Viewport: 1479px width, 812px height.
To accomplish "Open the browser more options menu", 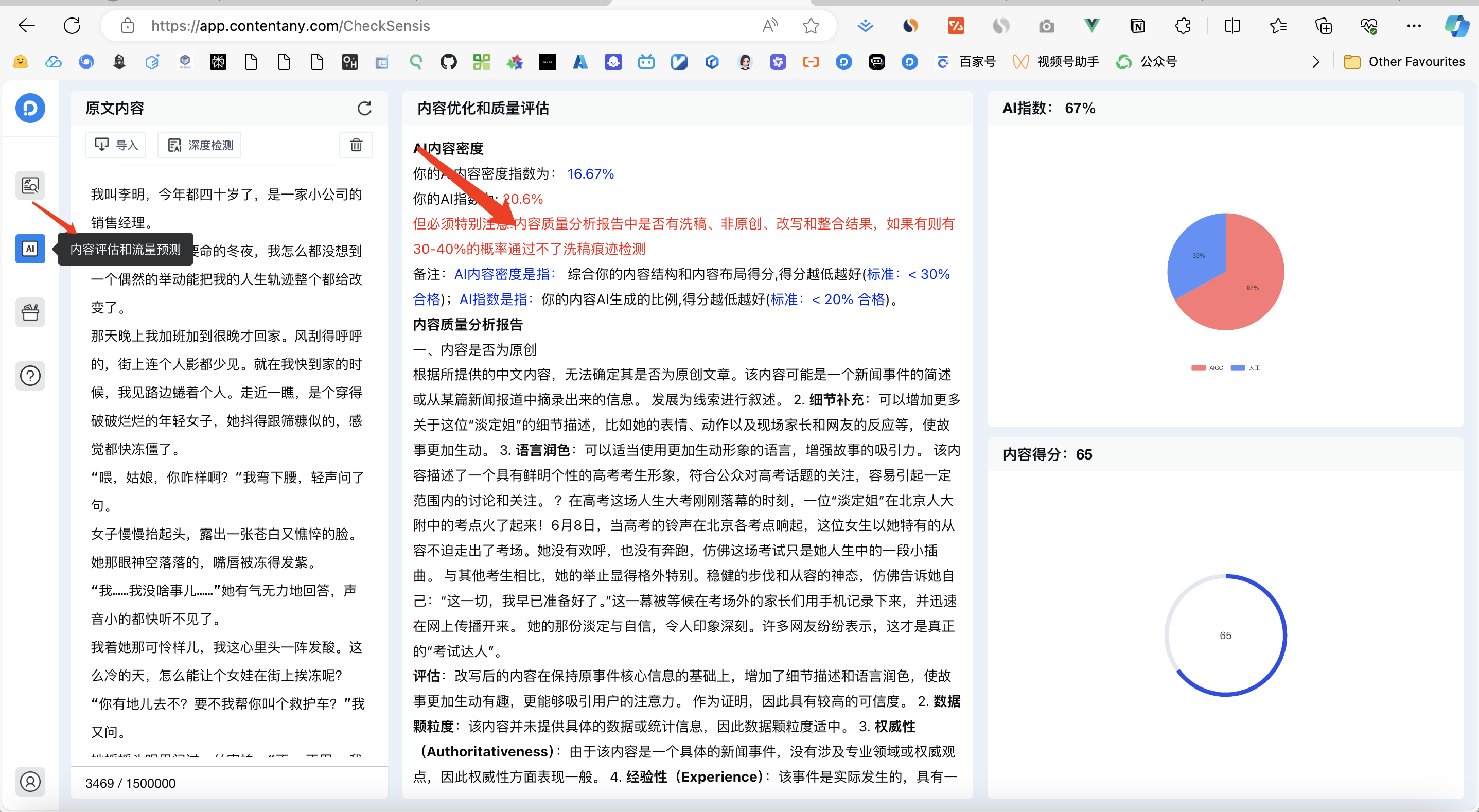I will tap(1414, 25).
